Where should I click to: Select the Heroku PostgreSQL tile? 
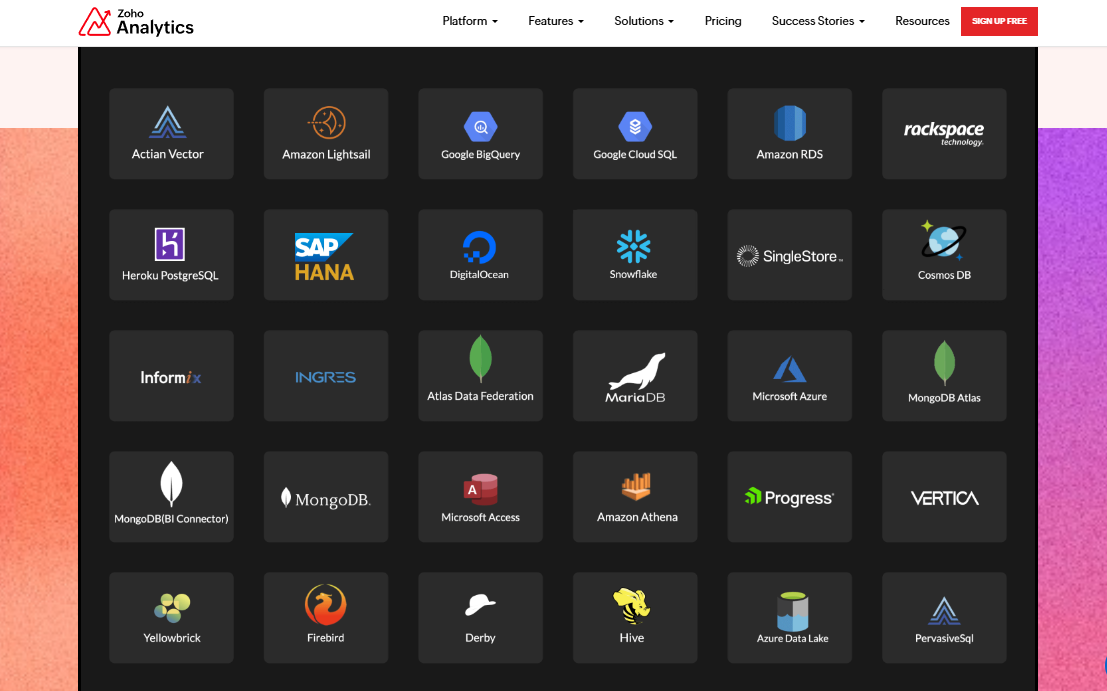click(171, 255)
